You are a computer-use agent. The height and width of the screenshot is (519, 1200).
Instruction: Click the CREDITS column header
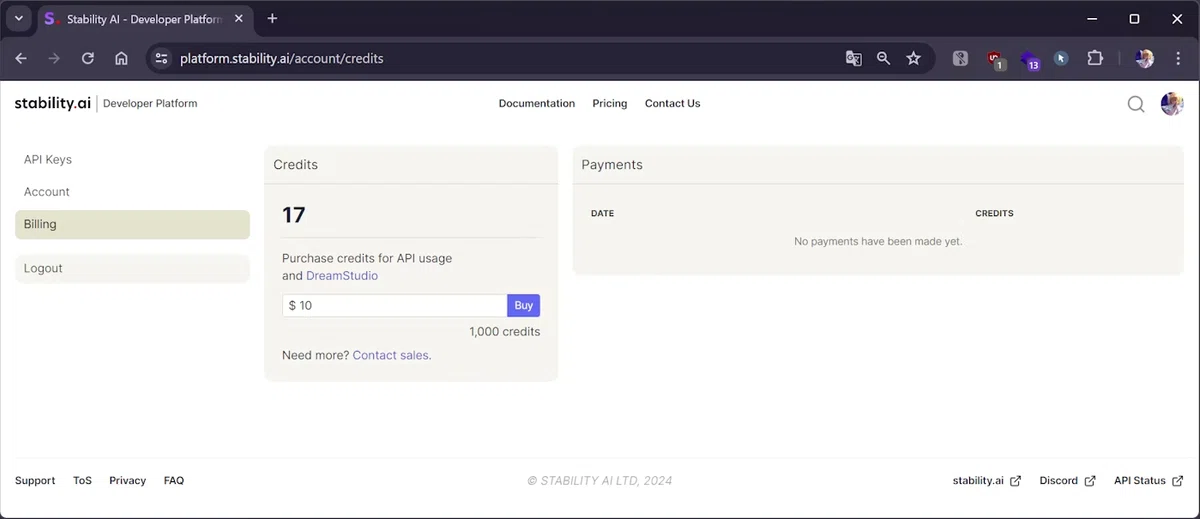click(994, 214)
